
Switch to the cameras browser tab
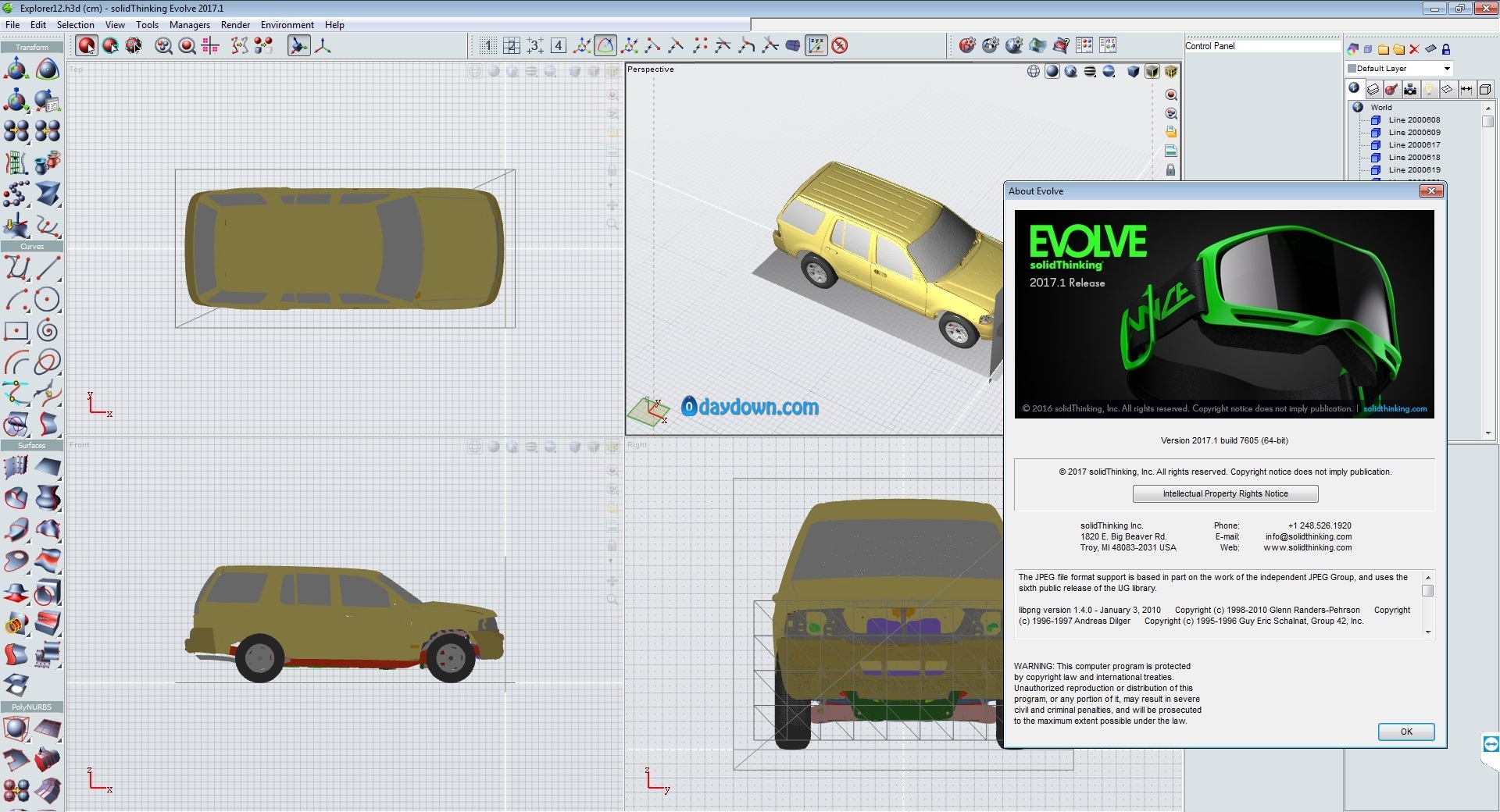tap(1410, 90)
